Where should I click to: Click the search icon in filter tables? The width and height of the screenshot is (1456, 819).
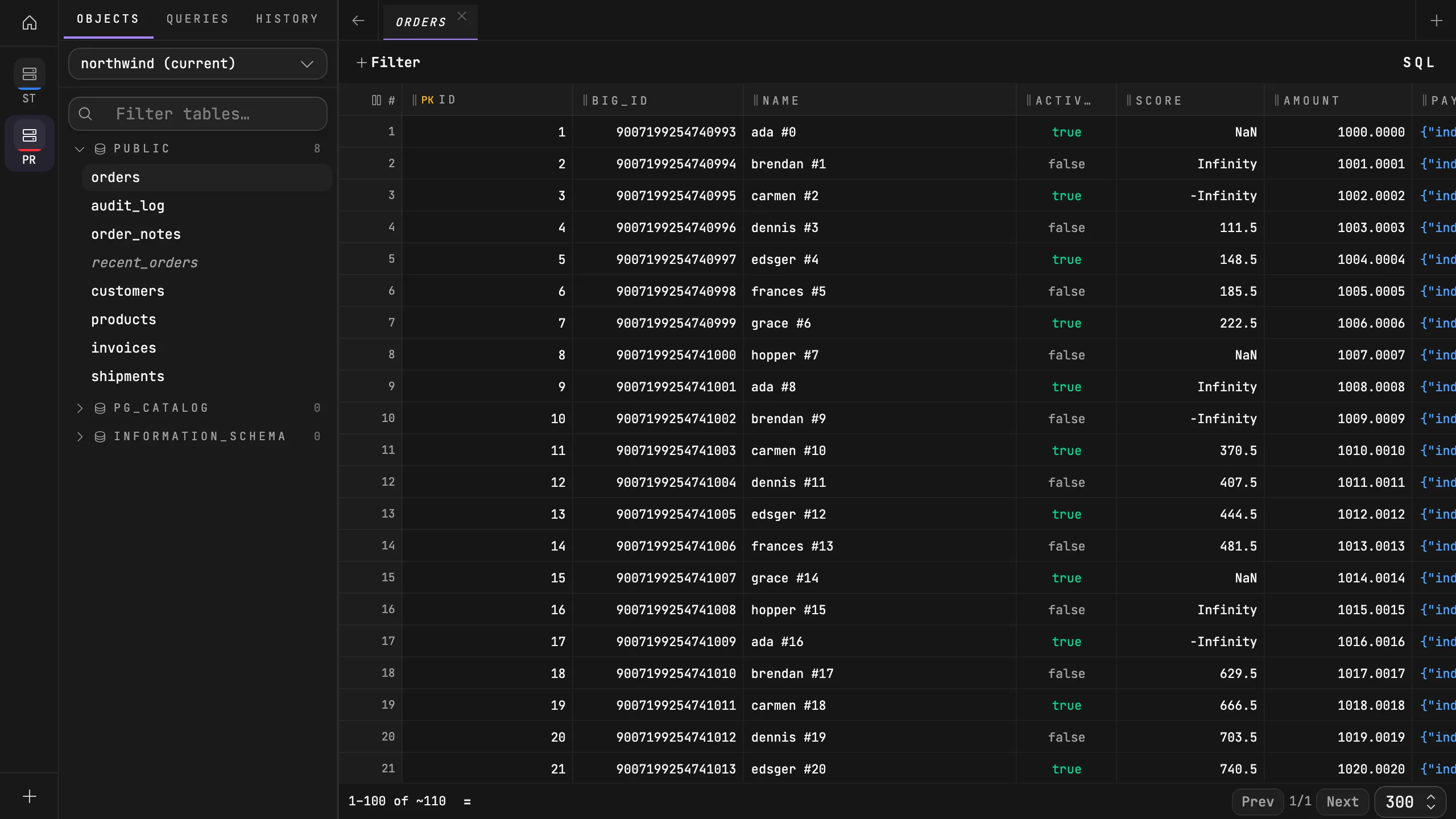point(85,114)
